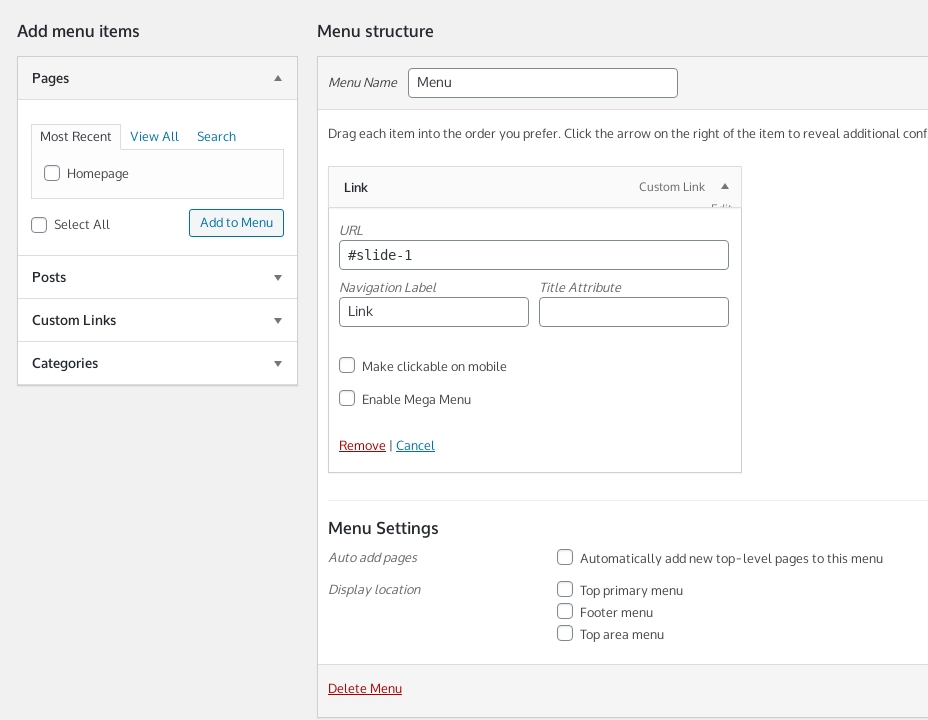Screen dimensions: 928x720
Task: Assign menu to Top primary menu
Action: click(565, 589)
